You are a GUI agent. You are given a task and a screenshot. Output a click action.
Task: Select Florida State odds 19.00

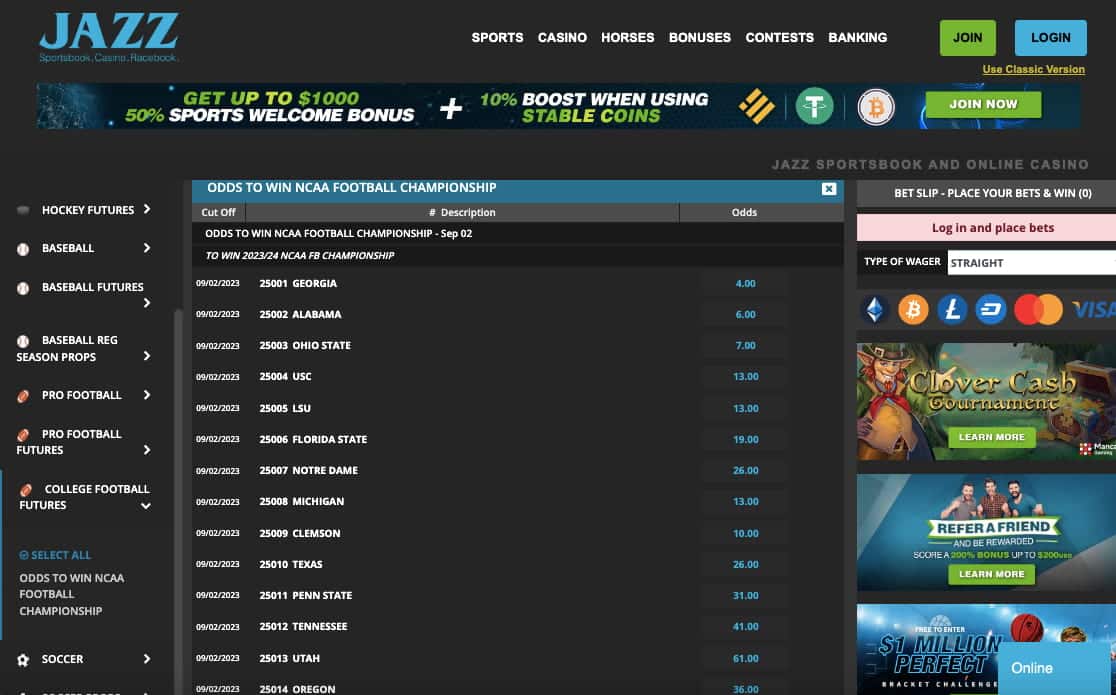pyautogui.click(x=745, y=439)
